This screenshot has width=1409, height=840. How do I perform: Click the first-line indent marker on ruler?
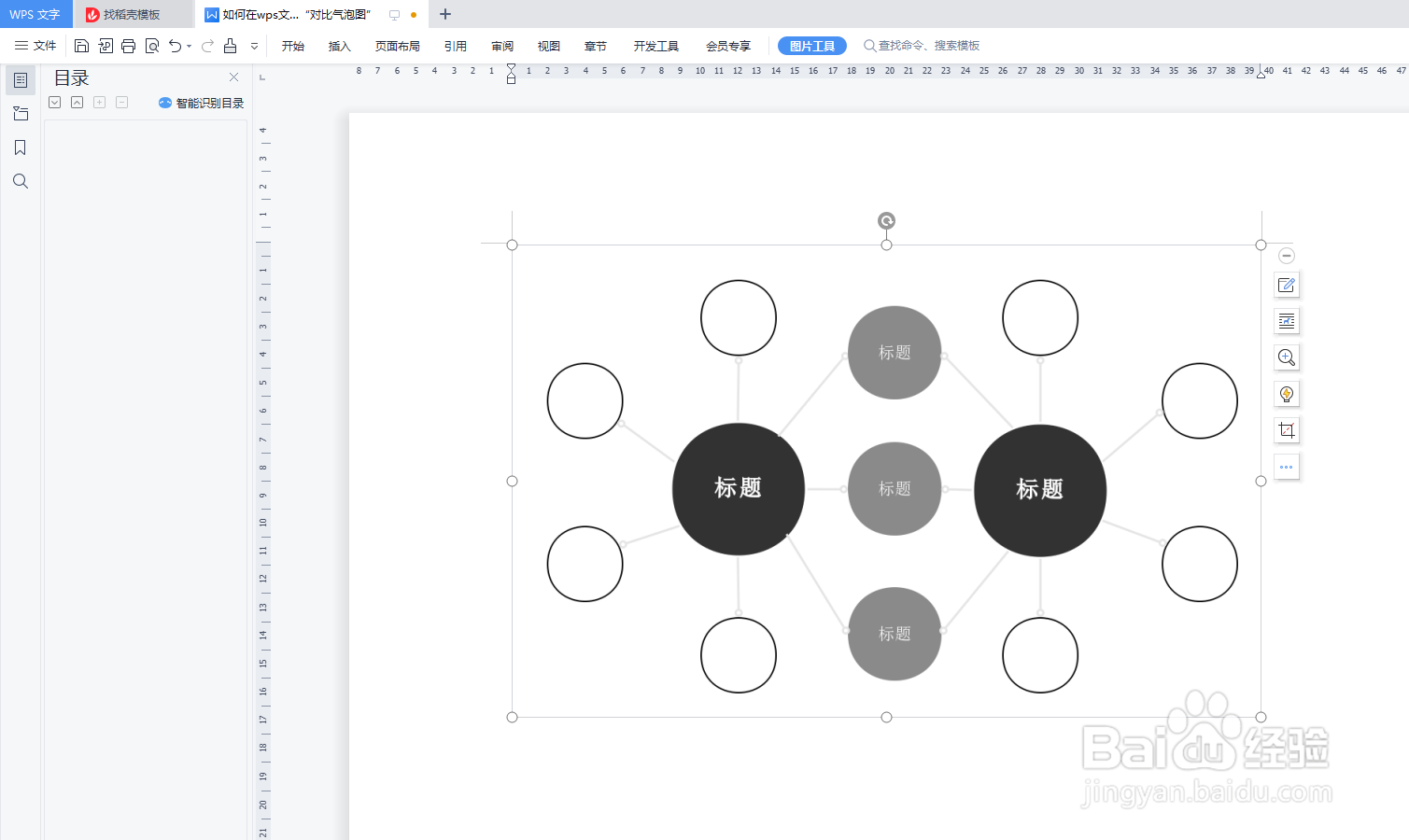(511, 67)
